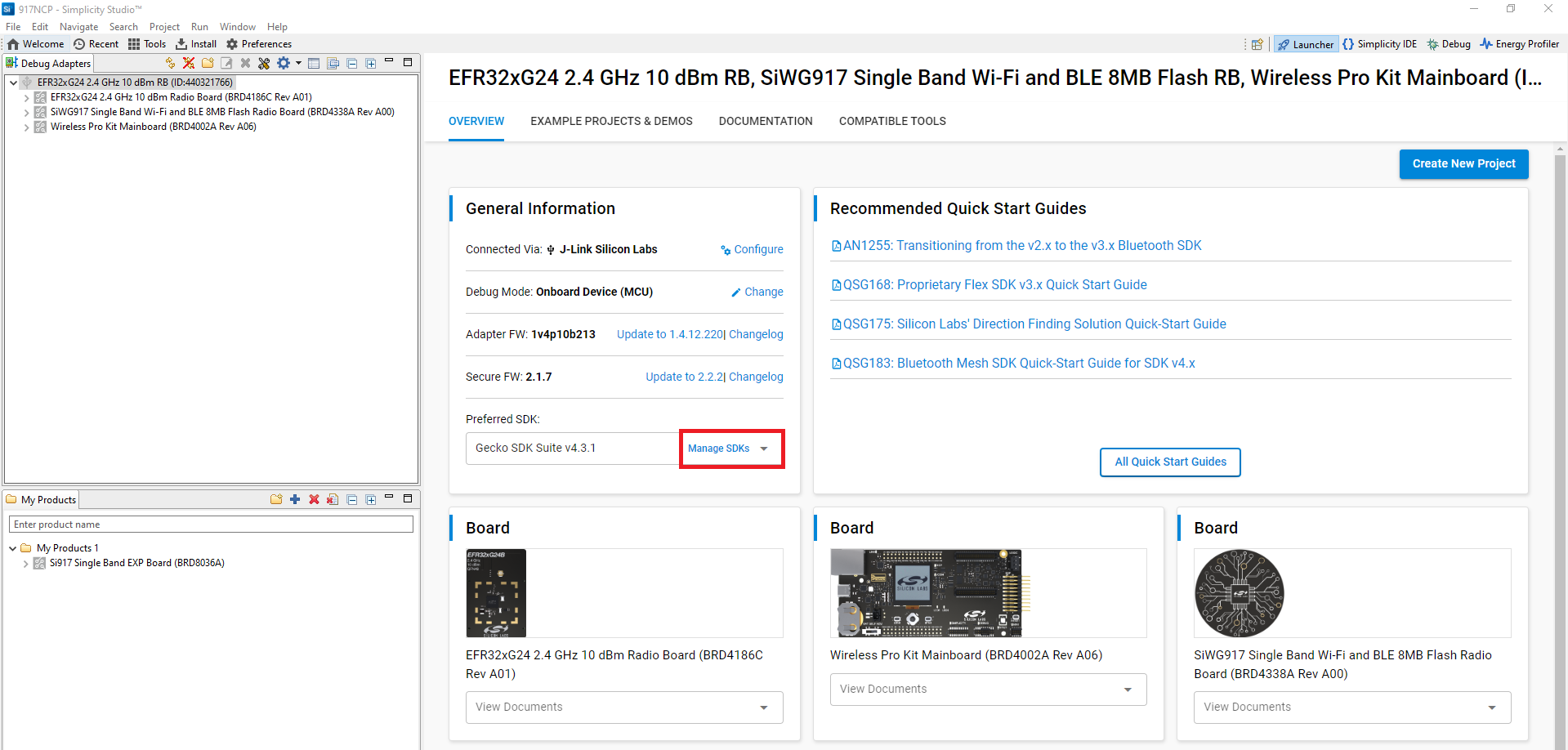Screen dimensions: 1568x750
Task: Click the EFR32xG24 radio board thumbnail
Action: click(496, 593)
